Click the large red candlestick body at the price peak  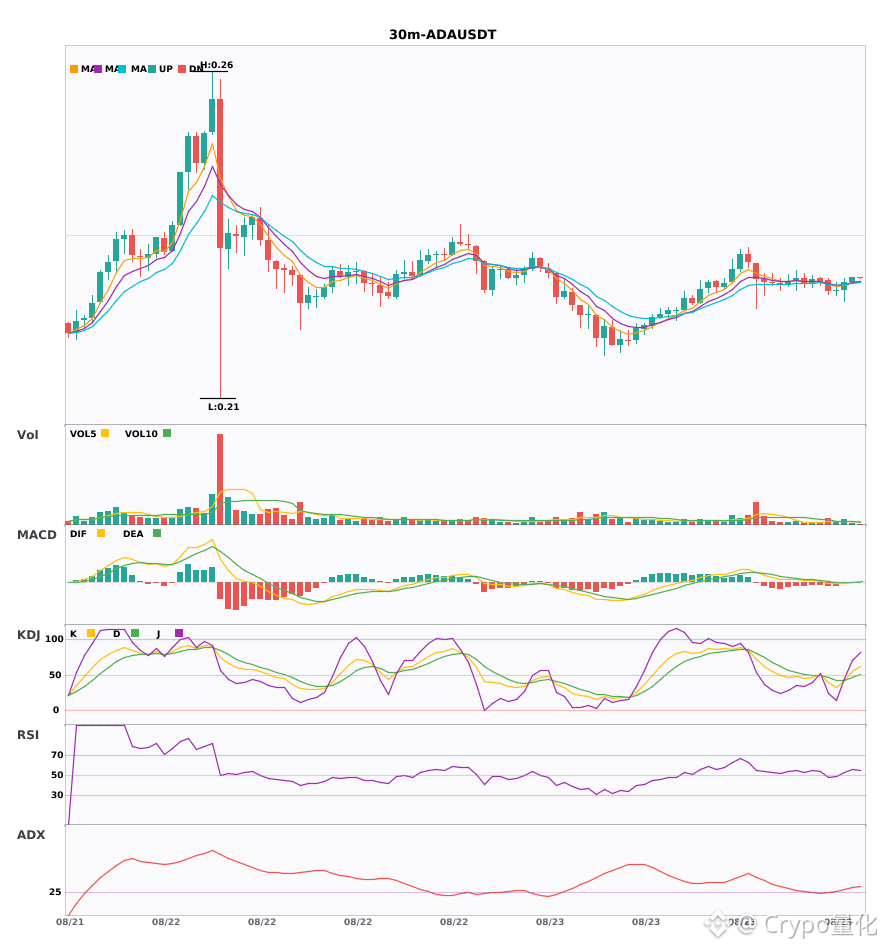tap(220, 173)
